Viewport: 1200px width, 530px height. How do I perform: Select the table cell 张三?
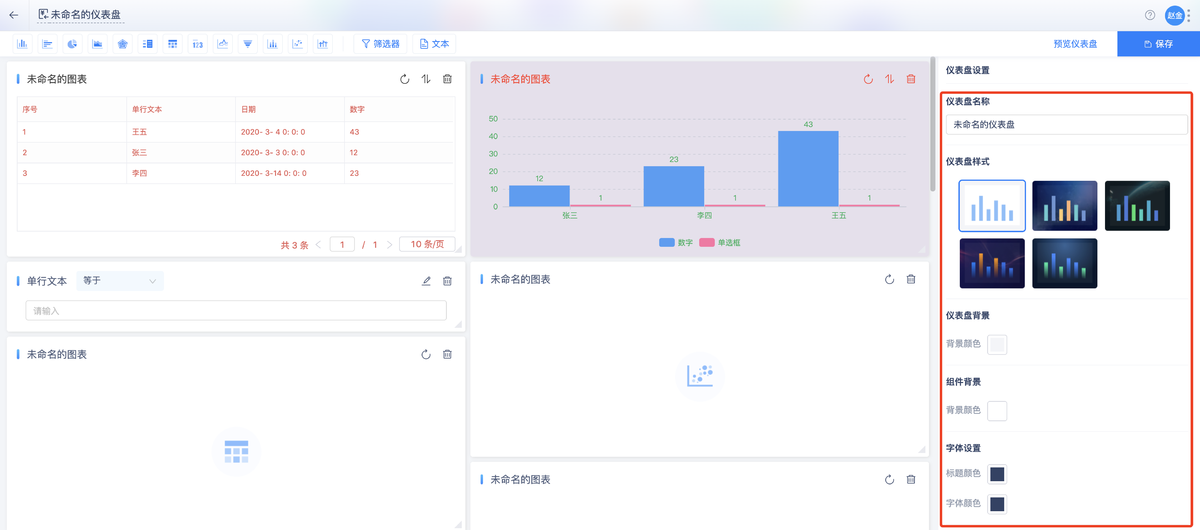click(139, 152)
